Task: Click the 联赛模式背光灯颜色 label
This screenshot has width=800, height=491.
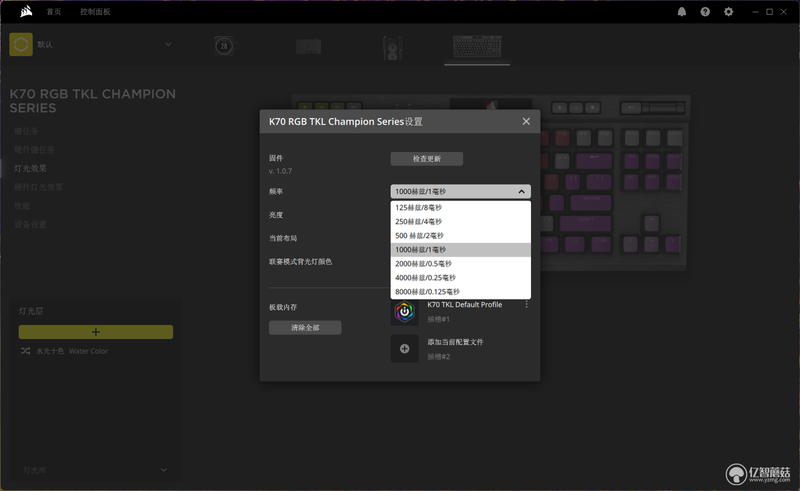Action: pyautogui.click(x=301, y=262)
